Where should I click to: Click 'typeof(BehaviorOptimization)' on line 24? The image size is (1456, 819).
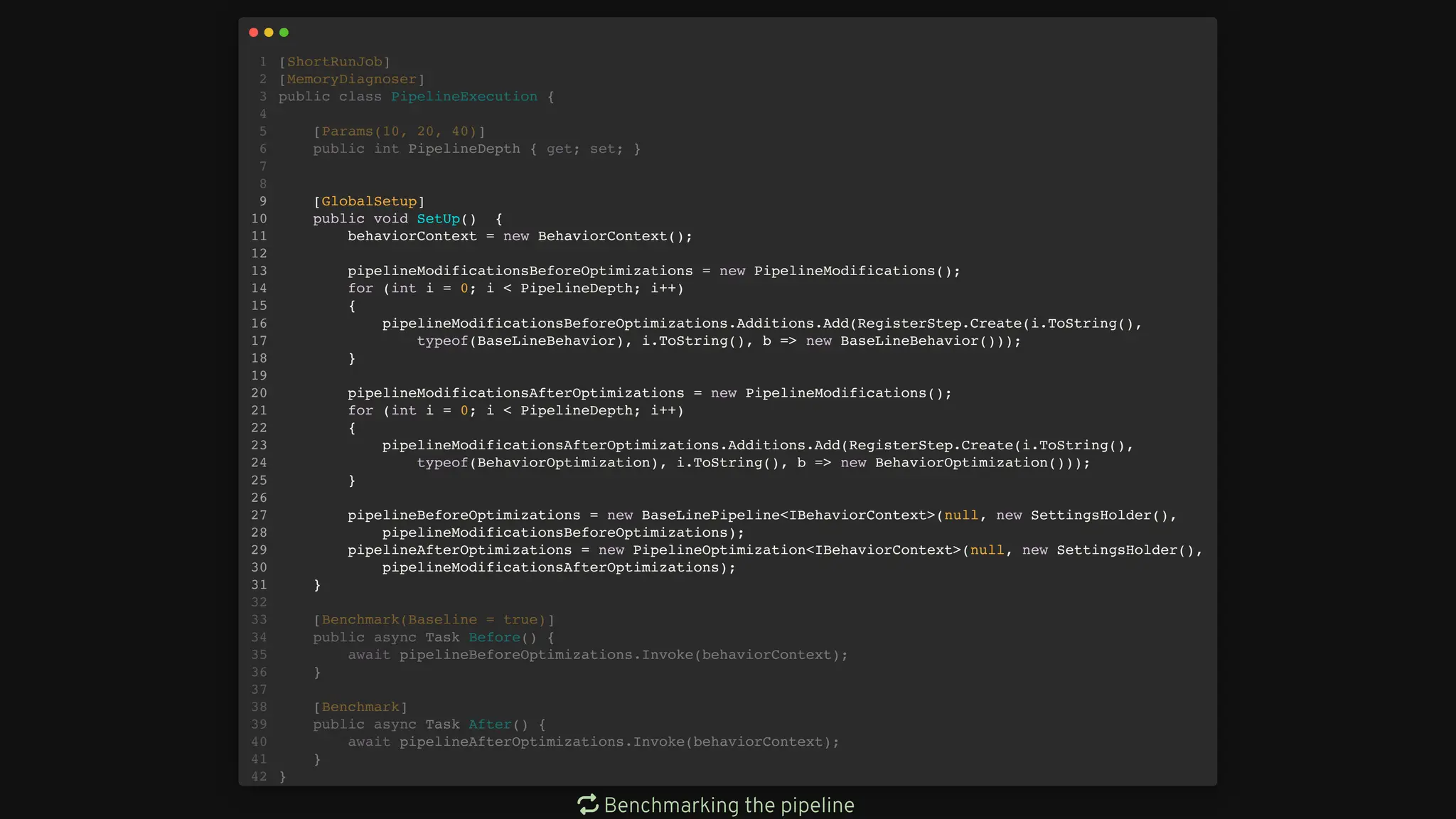(x=537, y=463)
